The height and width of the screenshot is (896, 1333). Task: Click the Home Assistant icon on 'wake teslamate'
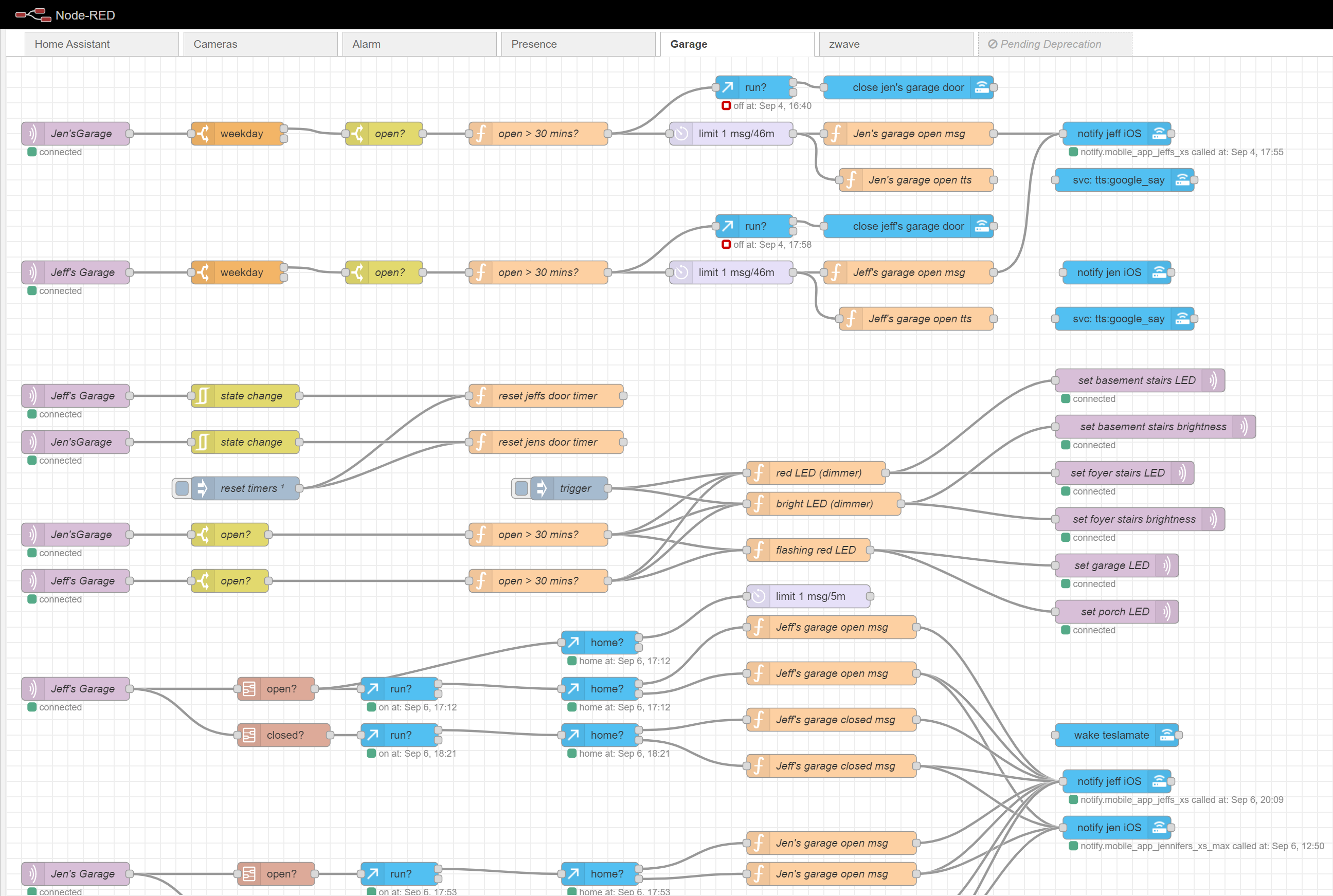coord(1167,735)
